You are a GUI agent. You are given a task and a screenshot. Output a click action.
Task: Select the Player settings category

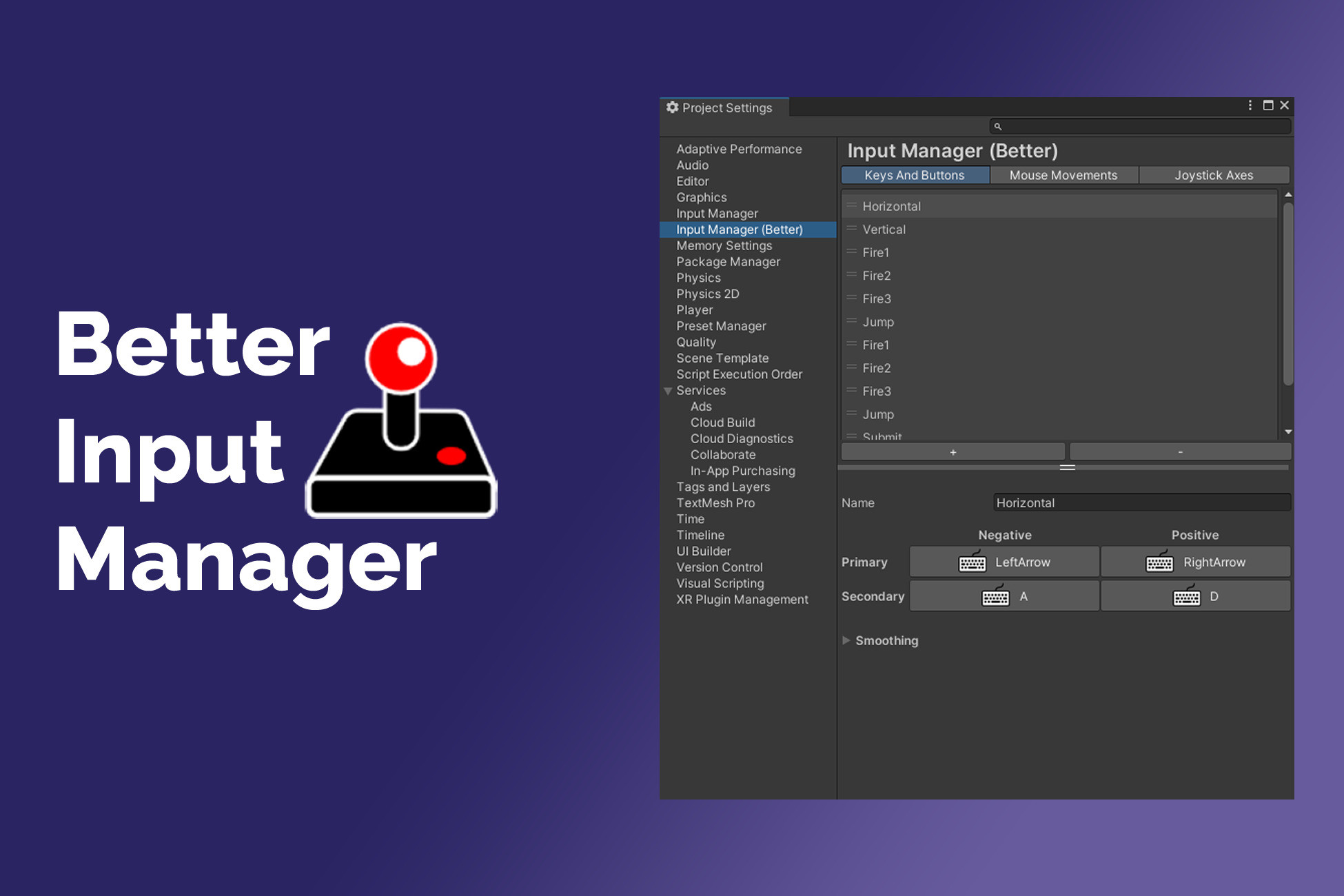[x=694, y=310]
